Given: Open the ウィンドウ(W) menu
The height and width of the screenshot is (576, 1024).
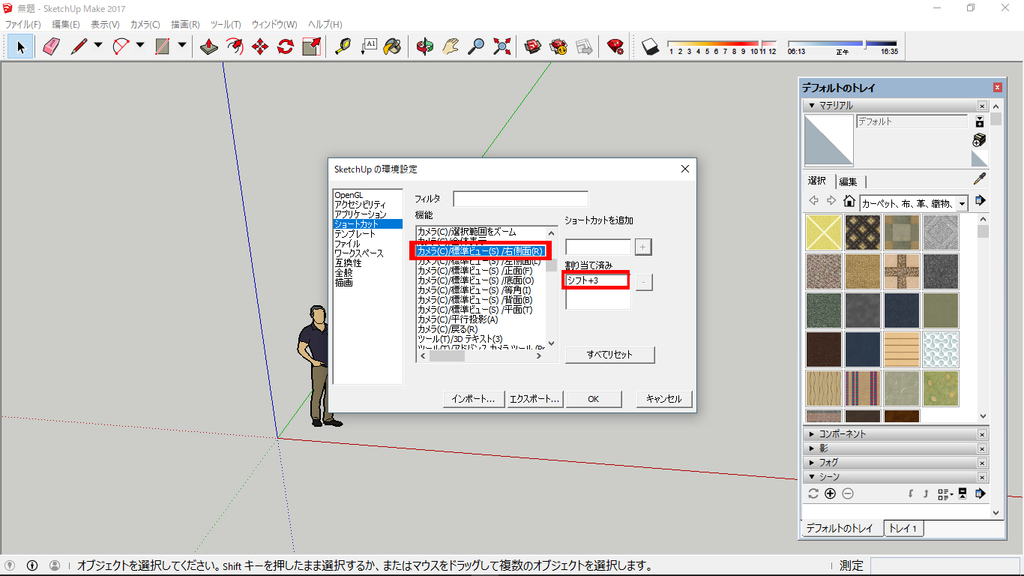Looking at the screenshot, I should coord(274,24).
